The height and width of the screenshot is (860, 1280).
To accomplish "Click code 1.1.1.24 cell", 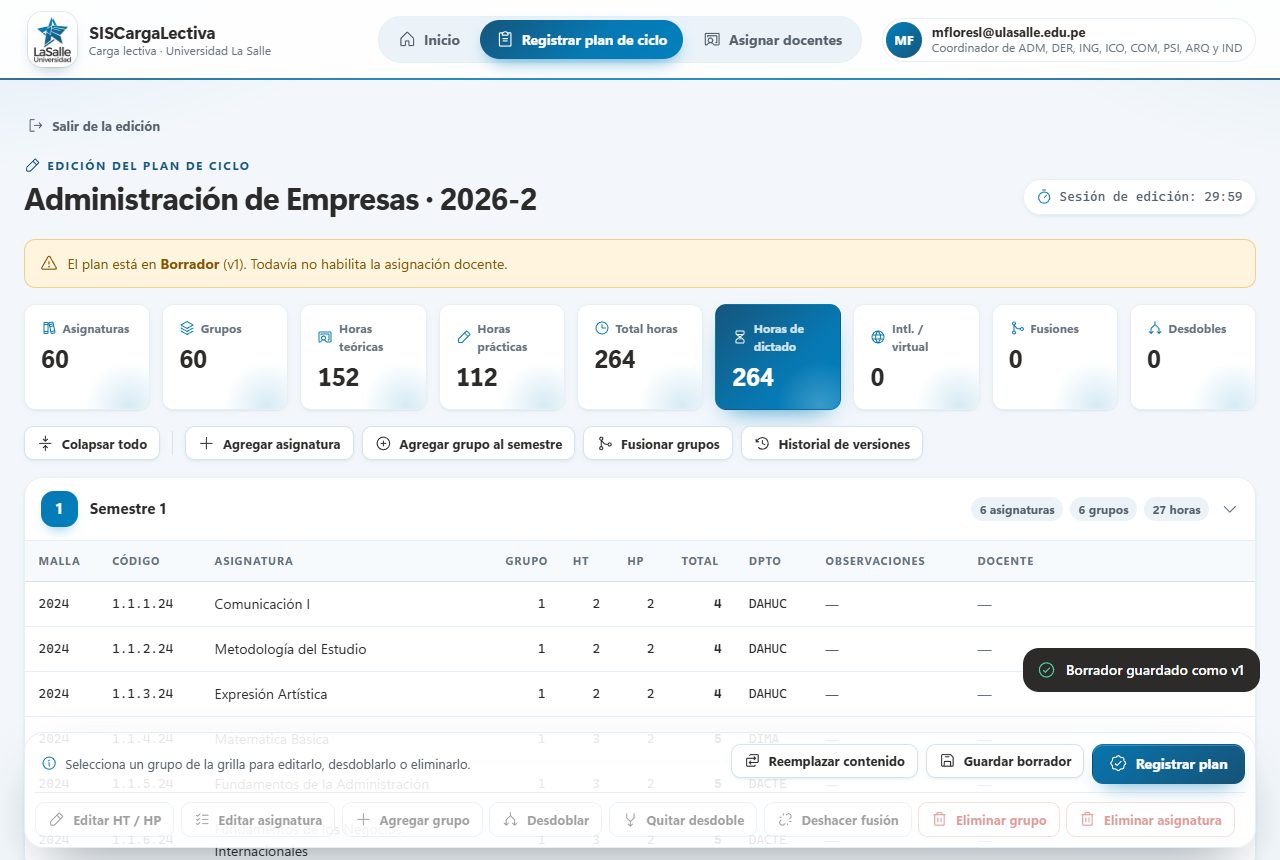I will click(x=142, y=604).
